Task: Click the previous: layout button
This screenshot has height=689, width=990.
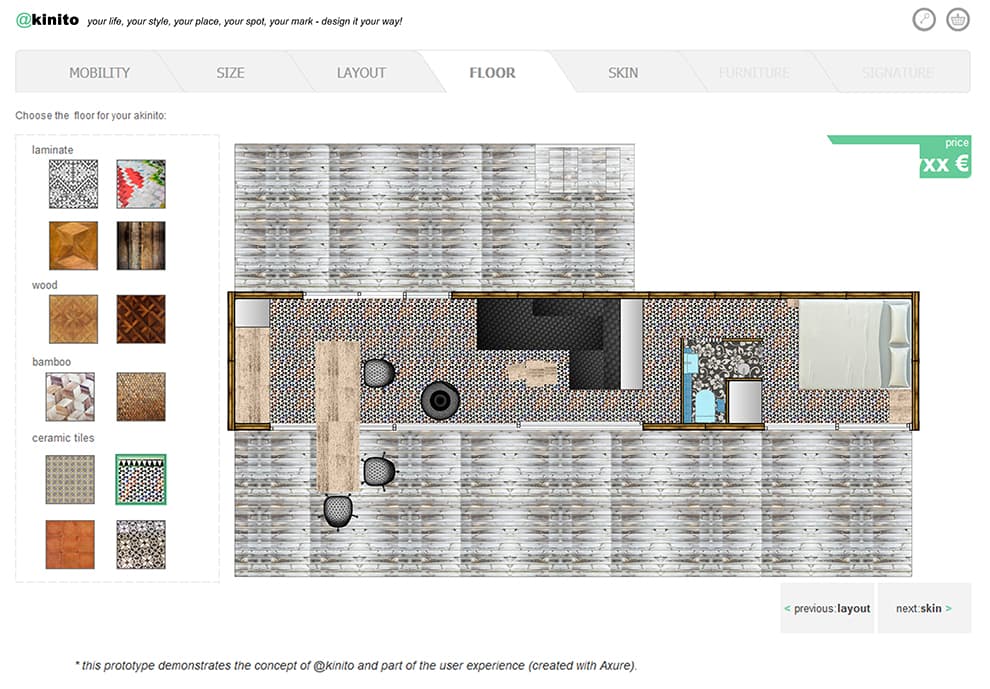Action: tap(827, 608)
